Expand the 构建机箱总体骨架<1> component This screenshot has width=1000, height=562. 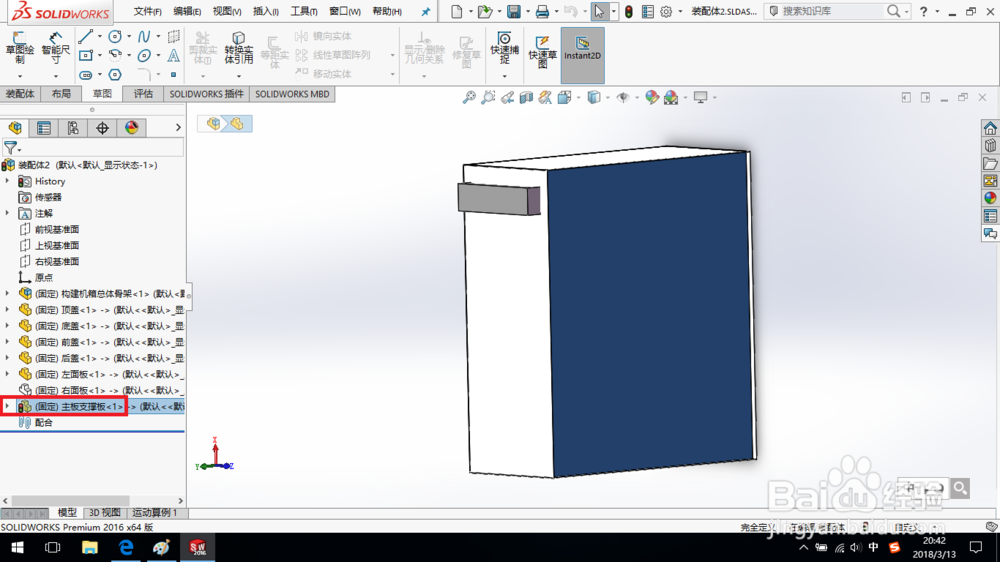click(x=8, y=293)
